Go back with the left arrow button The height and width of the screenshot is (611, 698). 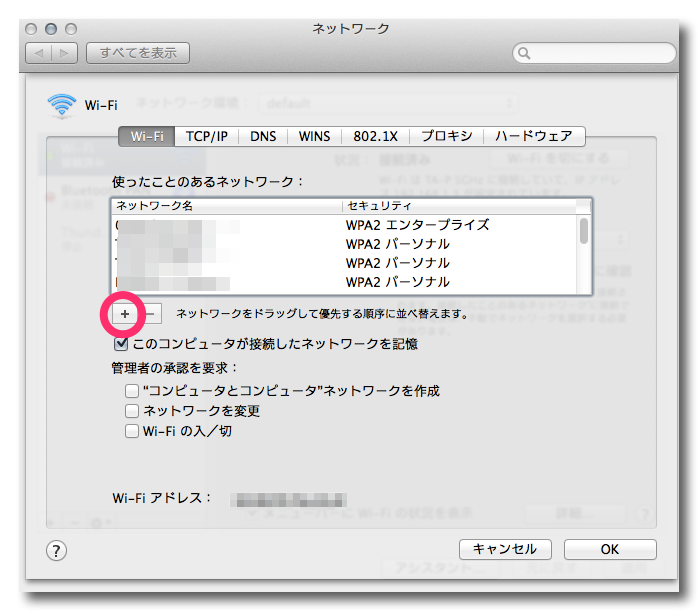tap(39, 53)
